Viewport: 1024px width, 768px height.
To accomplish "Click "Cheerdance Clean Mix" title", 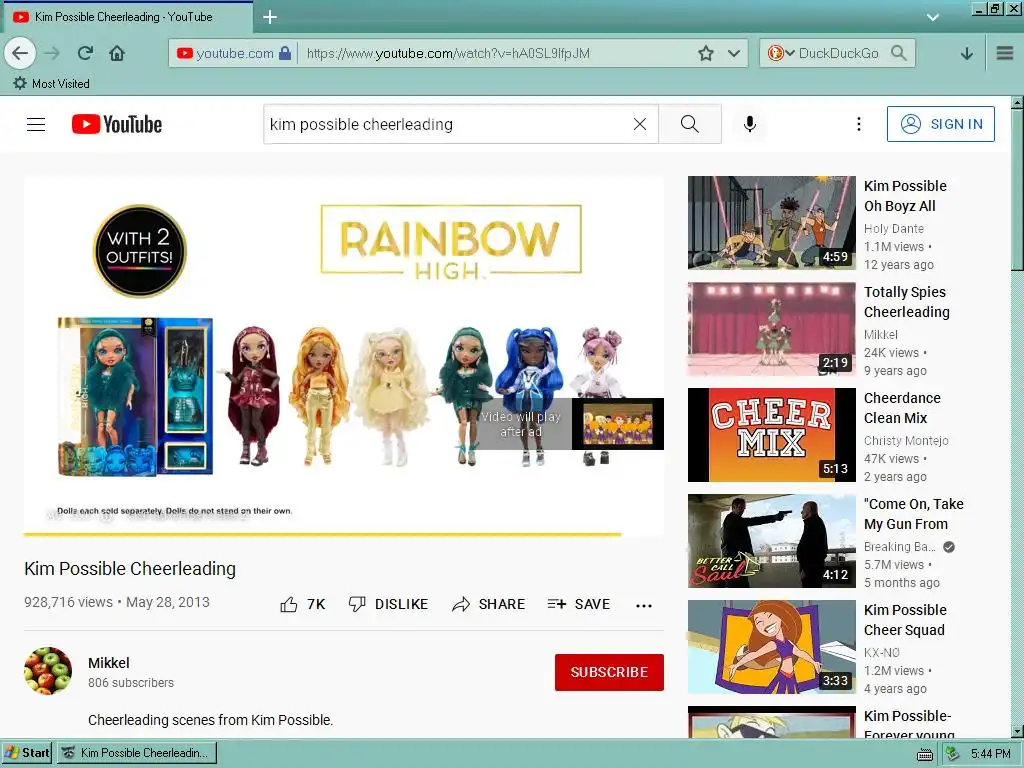I will click(x=903, y=408).
